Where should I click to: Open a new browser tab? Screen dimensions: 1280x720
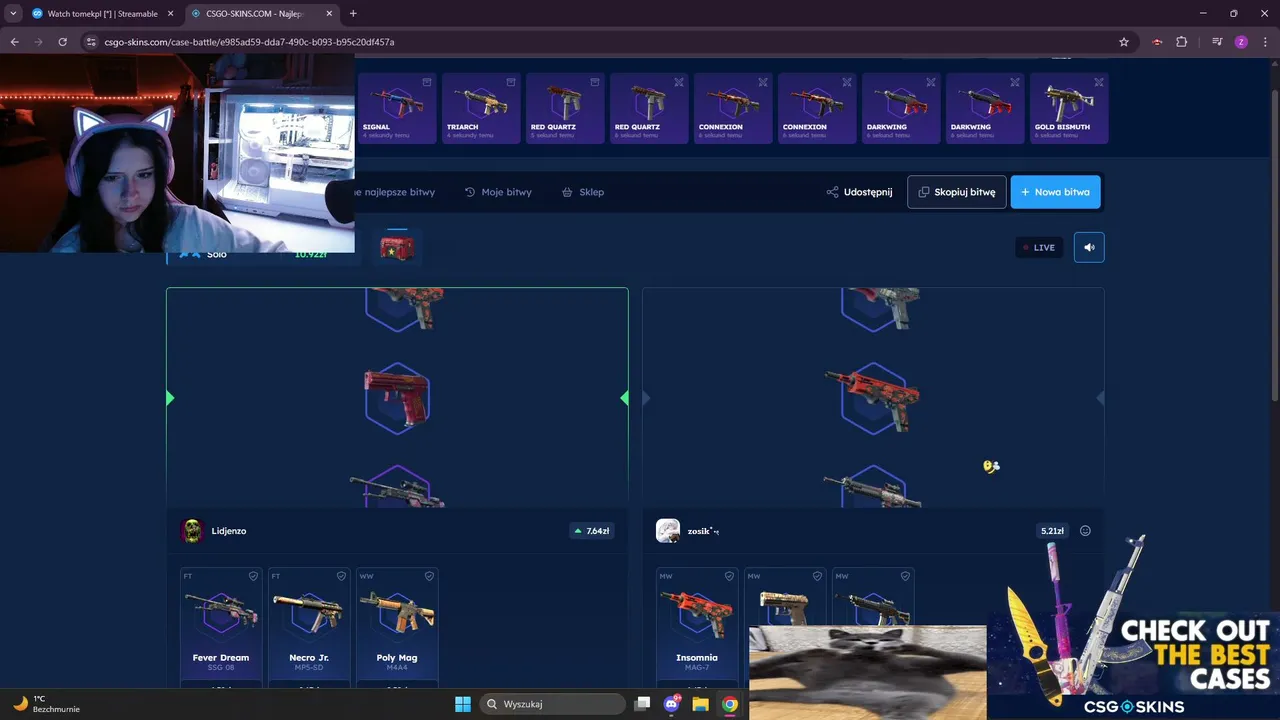pos(353,14)
